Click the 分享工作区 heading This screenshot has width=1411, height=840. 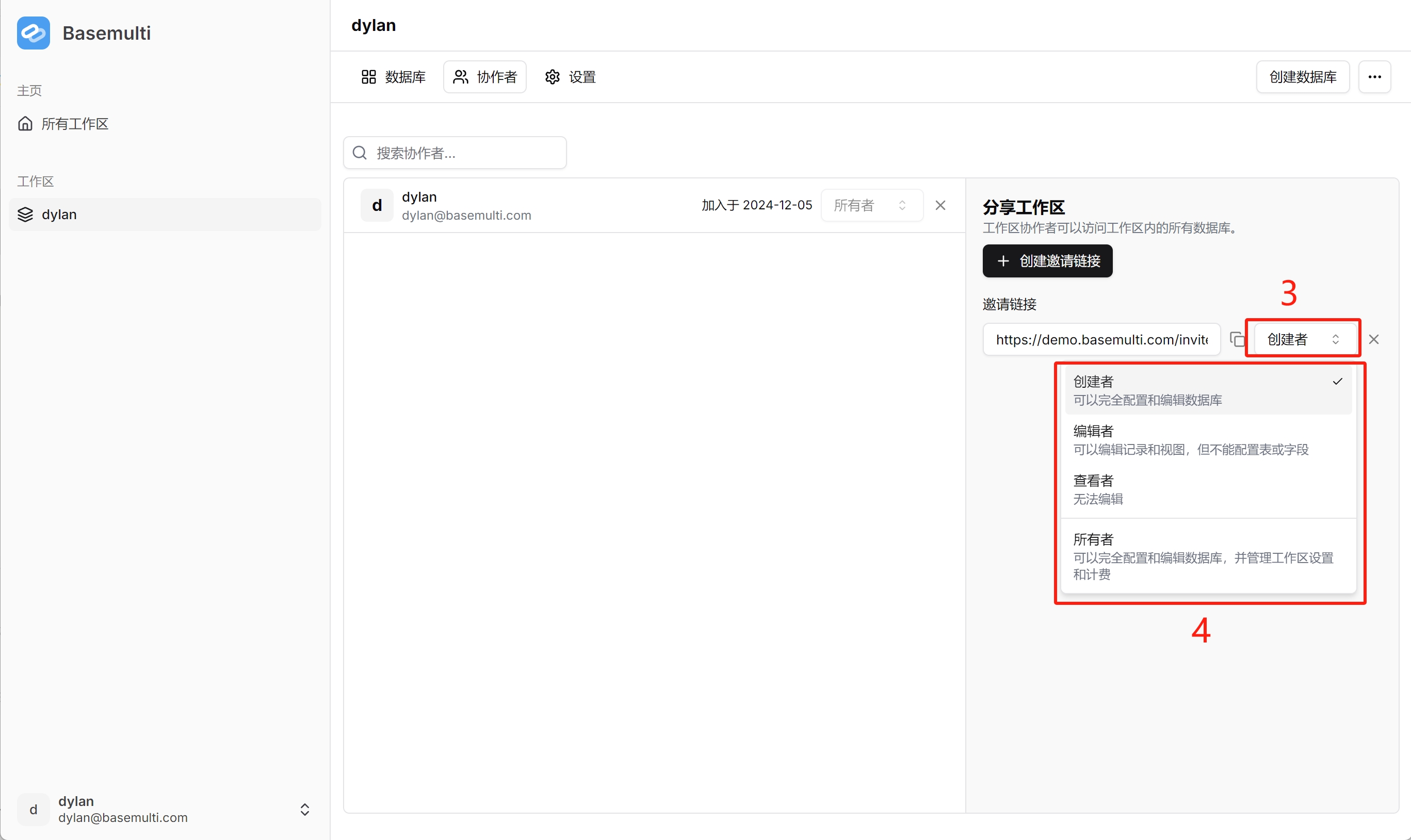[x=1023, y=207]
